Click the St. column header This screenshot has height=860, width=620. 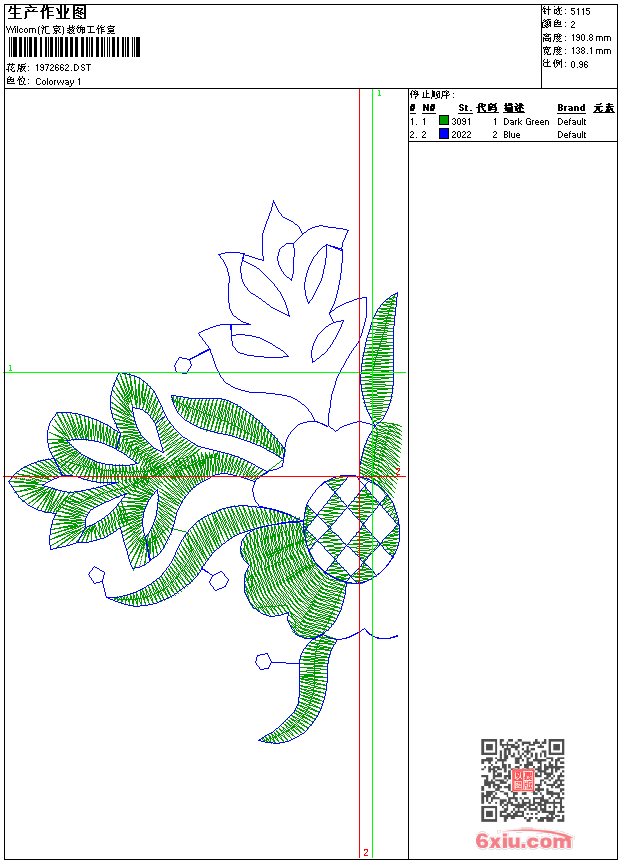pos(465,108)
